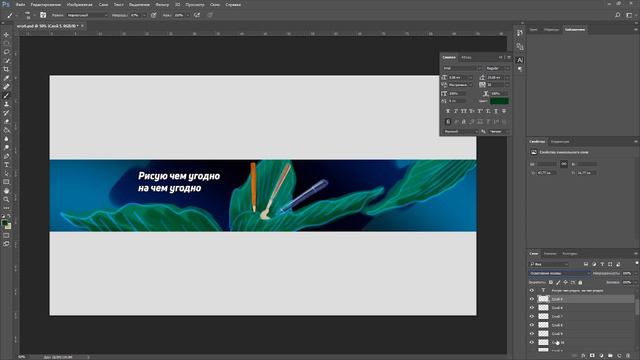Viewport: 640px width, 360px height.
Task: Open font family dropdown in Character panel
Action: (x=462, y=68)
